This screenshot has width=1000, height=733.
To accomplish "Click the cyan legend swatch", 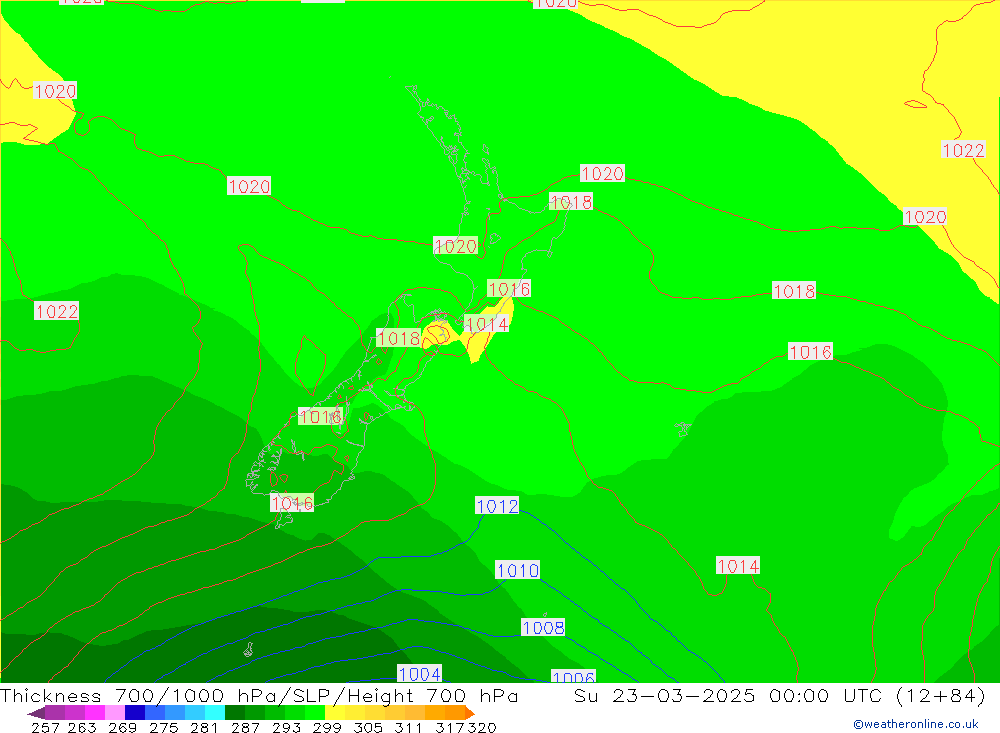I will tap(215, 713).
